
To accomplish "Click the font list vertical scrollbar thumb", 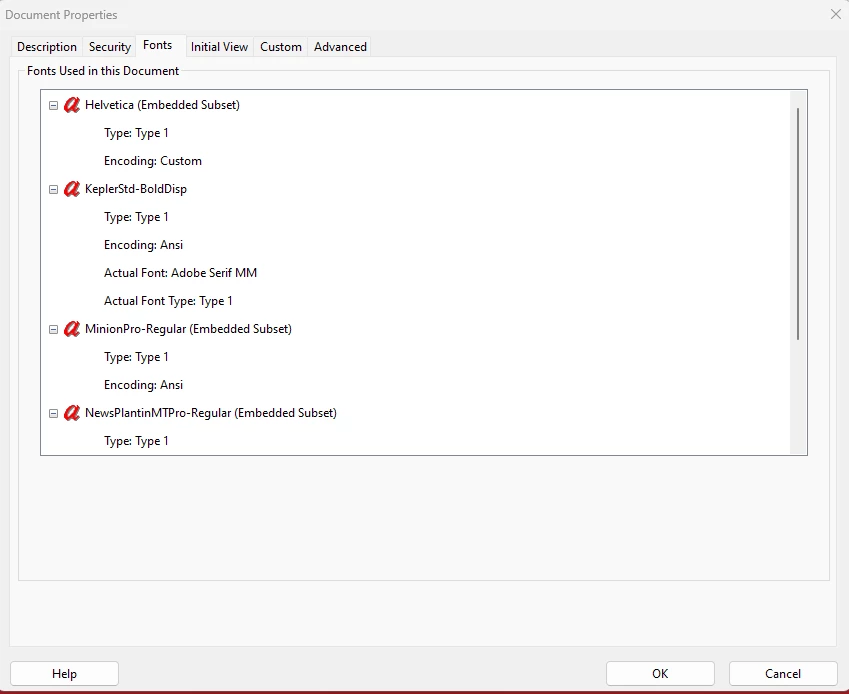I will tap(798, 224).
